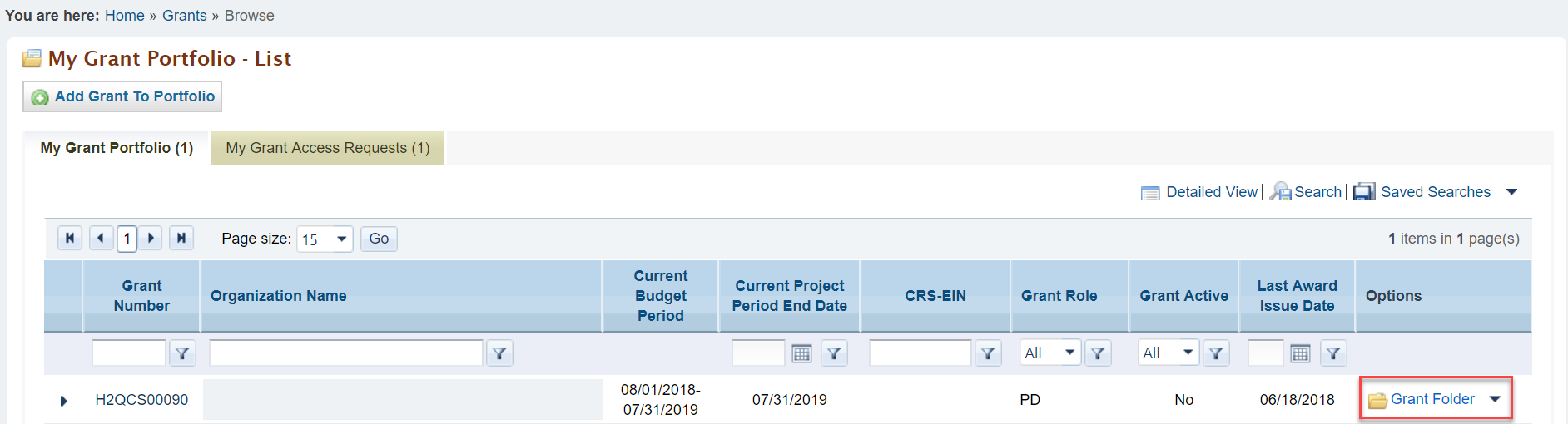1568x424 pixels.
Task: Expand the Saved Searches dropdown arrow
Action: point(1512,192)
